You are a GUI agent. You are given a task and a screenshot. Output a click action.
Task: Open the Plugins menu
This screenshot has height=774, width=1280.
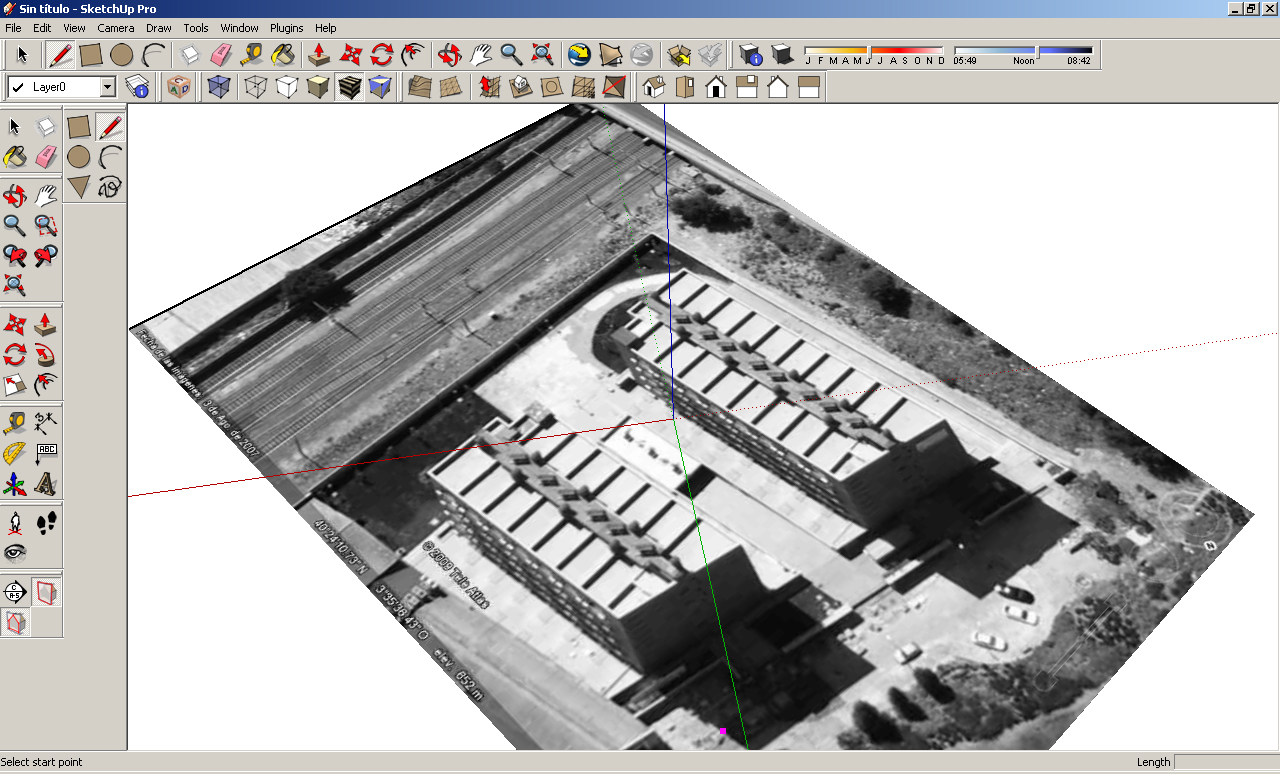pyautogui.click(x=286, y=28)
